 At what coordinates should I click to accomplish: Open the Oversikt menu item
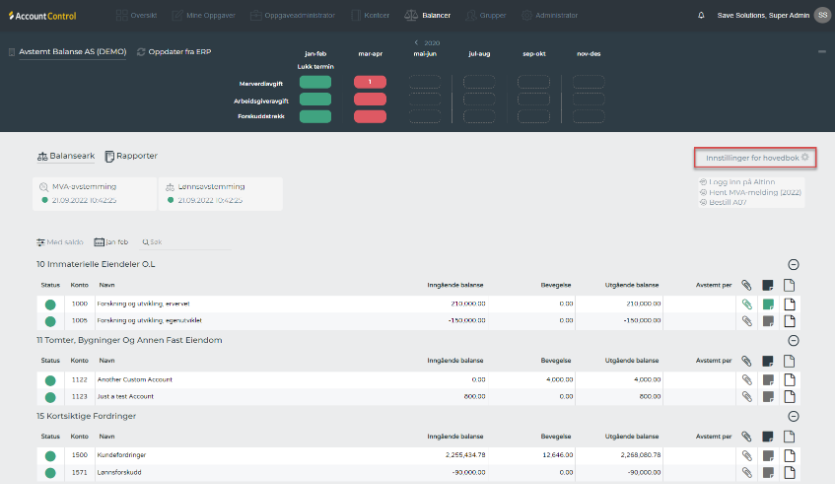coord(136,15)
